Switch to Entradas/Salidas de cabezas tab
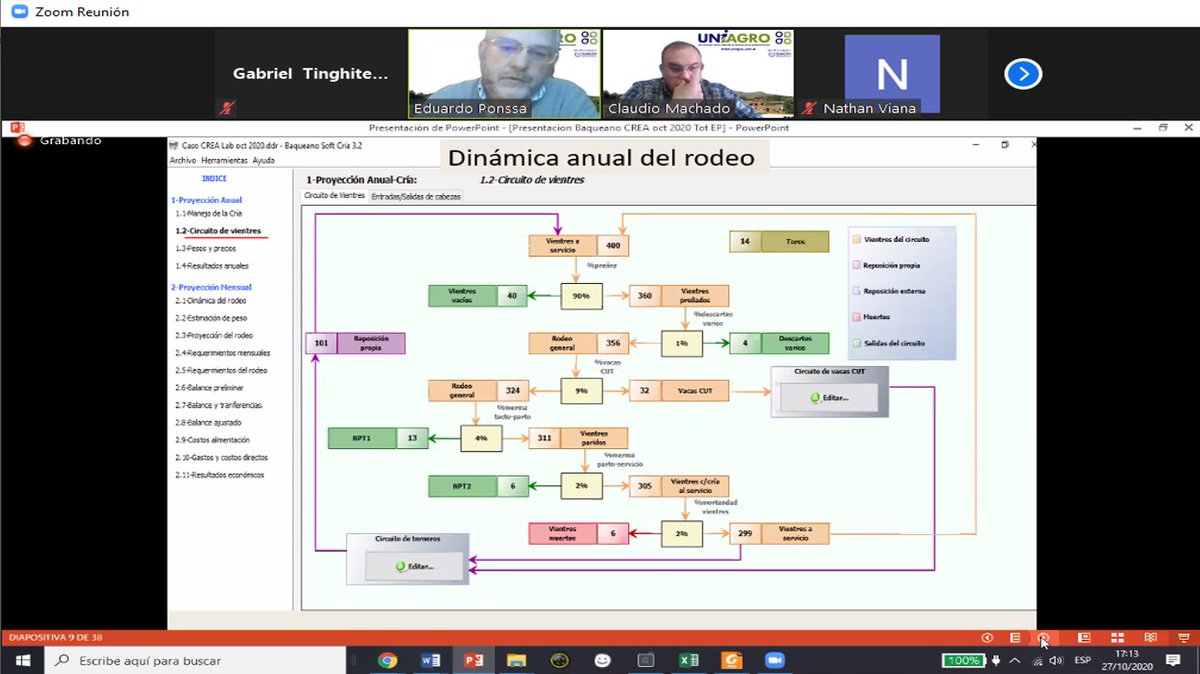The height and width of the screenshot is (674, 1200). tap(416, 196)
